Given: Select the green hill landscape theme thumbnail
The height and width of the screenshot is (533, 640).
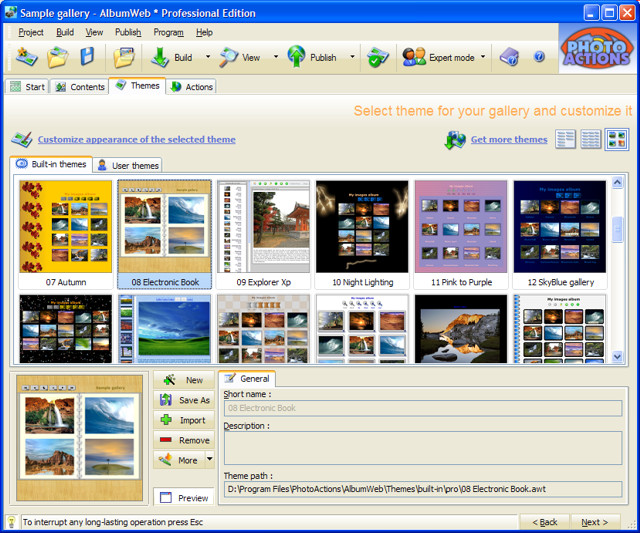Looking at the screenshot, I should coord(164,329).
